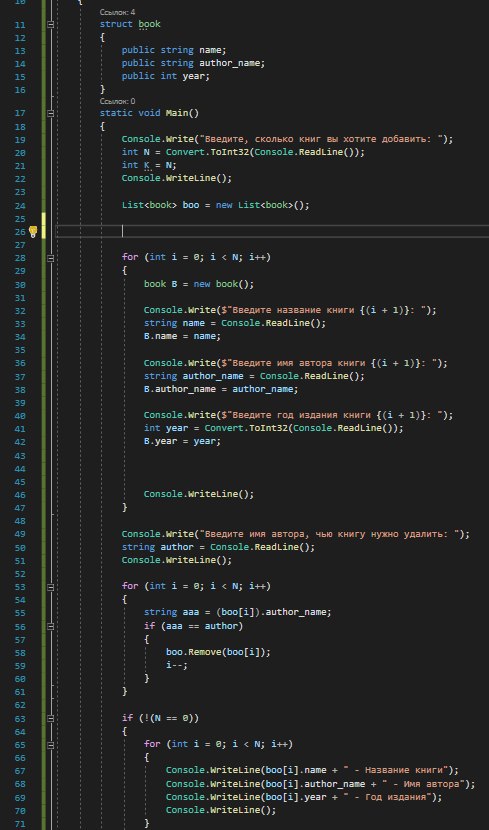Viewport: 489px width, 830px height.
Task: Fold the for loop at line 65
Action: pyautogui.click(x=51, y=745)
